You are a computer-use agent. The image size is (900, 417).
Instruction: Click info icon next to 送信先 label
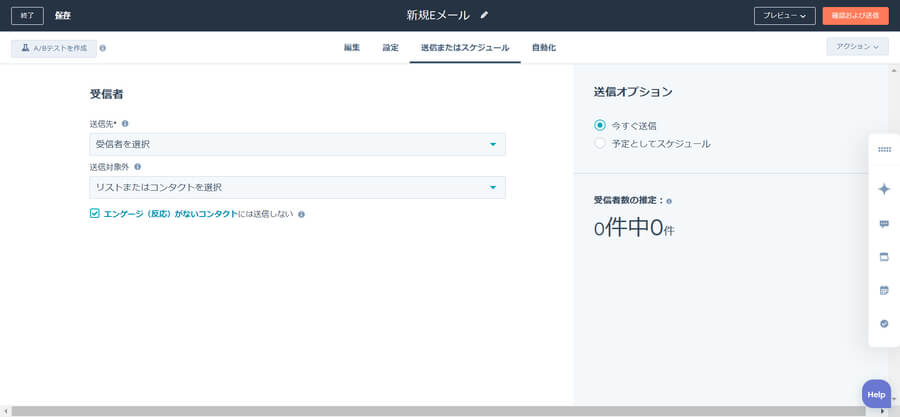[125, 124]
